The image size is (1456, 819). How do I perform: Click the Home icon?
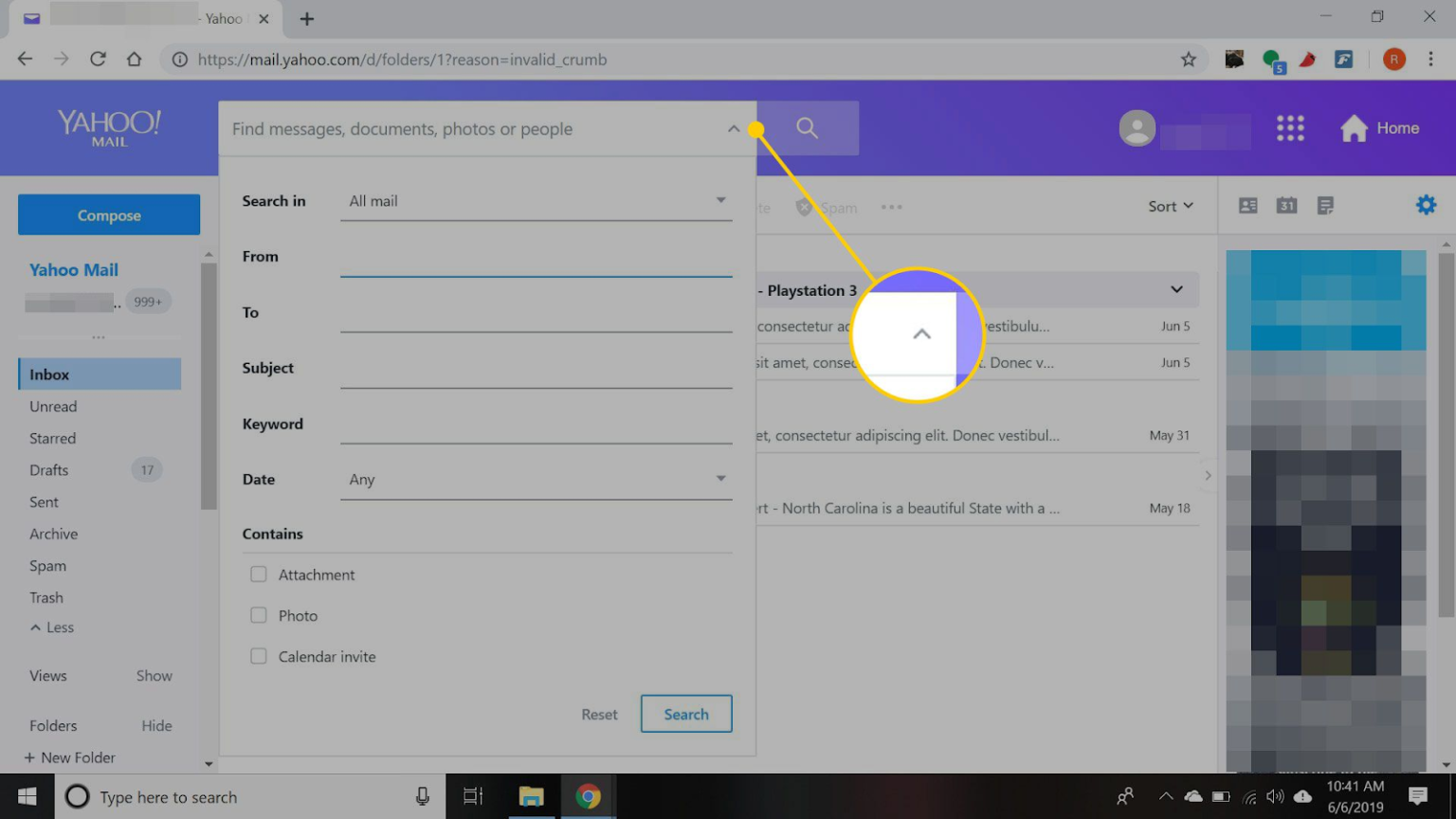point(1353,127)
